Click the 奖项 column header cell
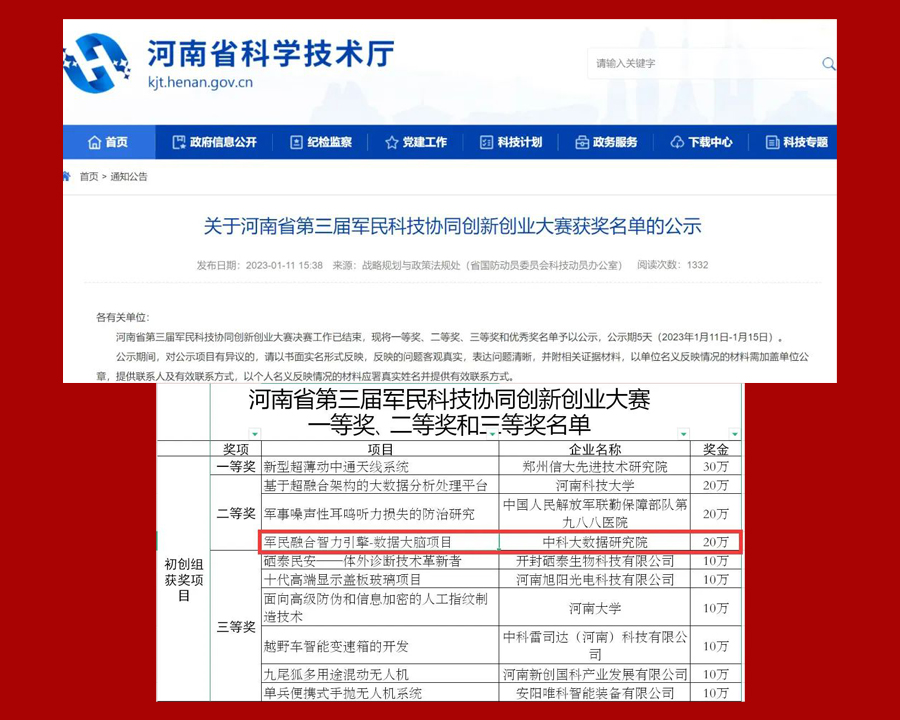The width and height of the screenshot is (900, 720). point(236,448)
